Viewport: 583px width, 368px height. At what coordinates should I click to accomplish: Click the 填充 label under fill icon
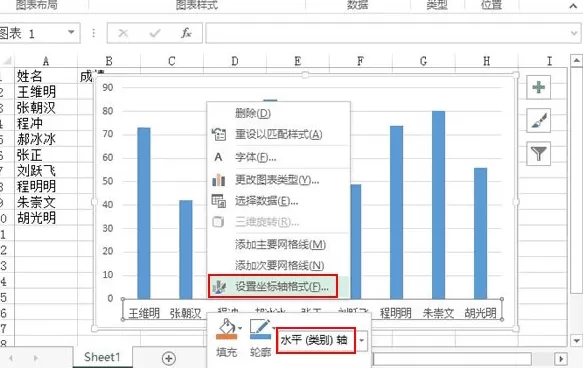[x=226, y=352]
